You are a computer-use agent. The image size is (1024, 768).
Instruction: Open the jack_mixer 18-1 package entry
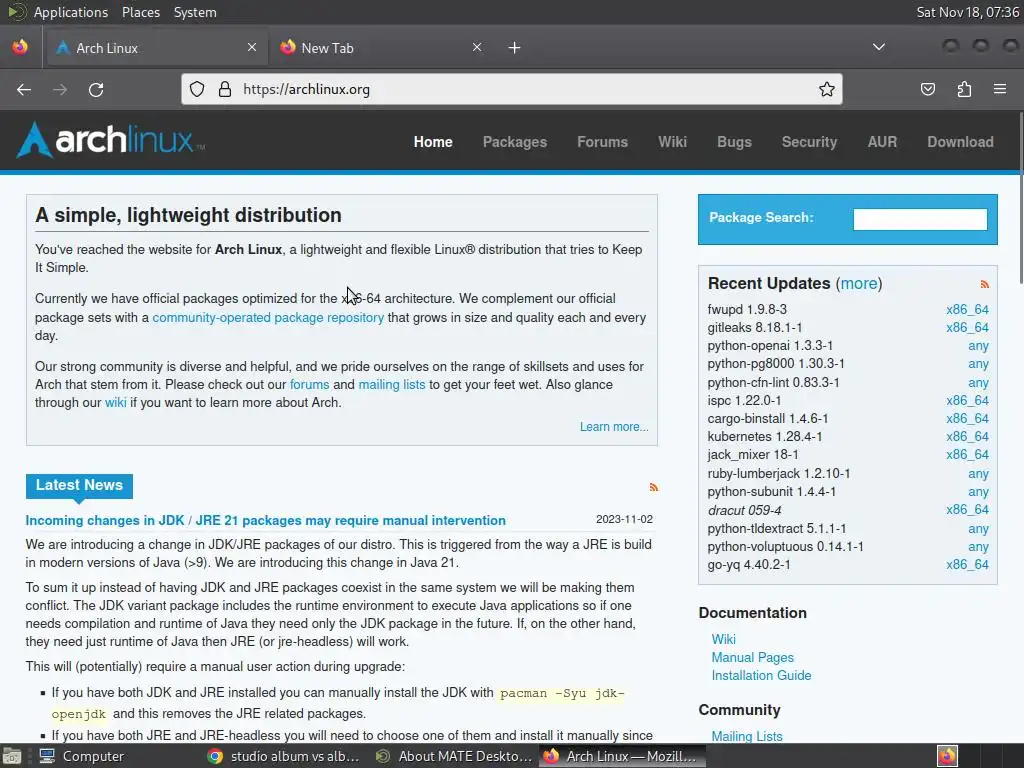pyautogui.click(x=752, y=455)
